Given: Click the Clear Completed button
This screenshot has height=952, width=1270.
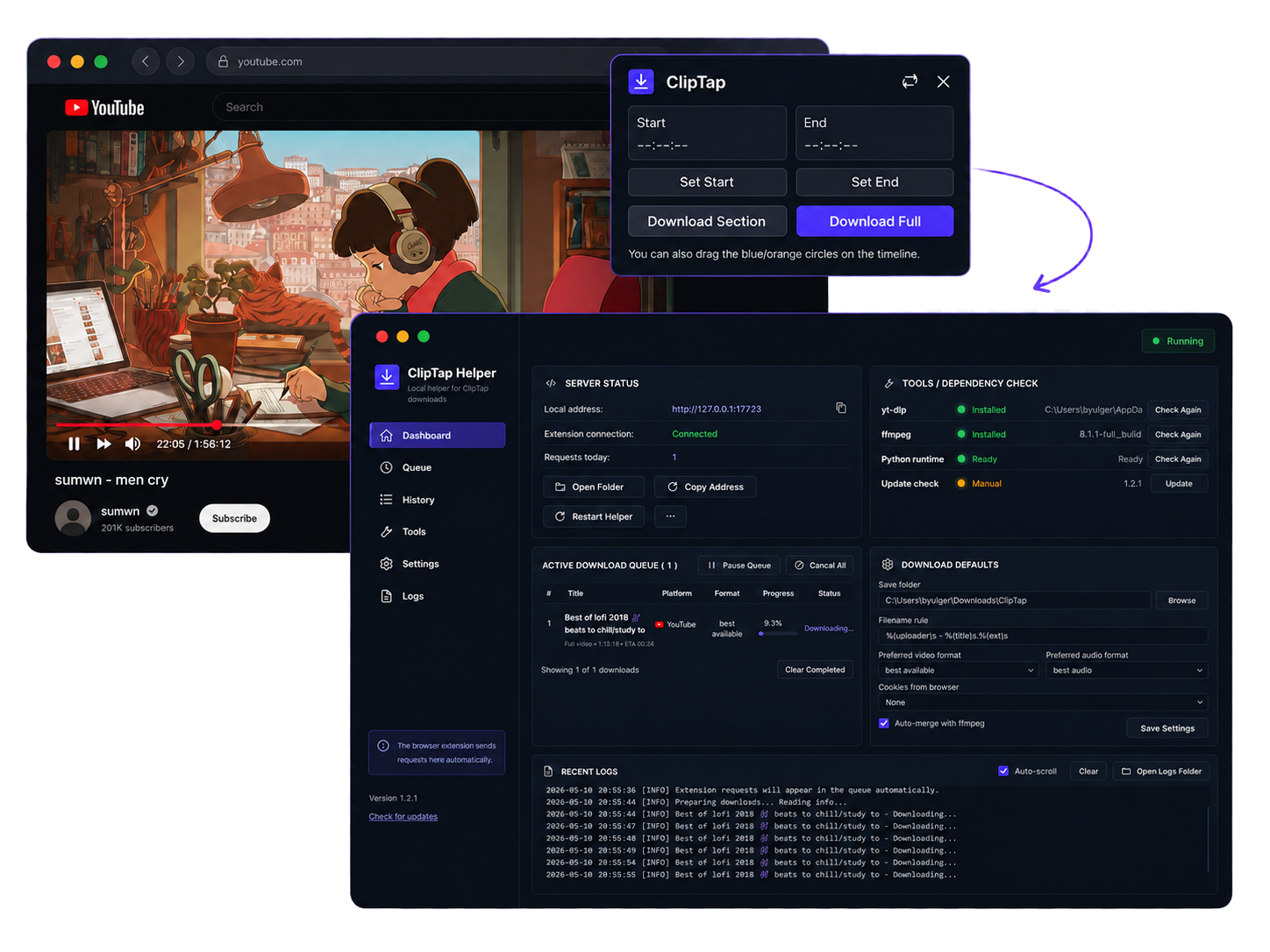Looking at the screenshot, I should tap(815, 670).
